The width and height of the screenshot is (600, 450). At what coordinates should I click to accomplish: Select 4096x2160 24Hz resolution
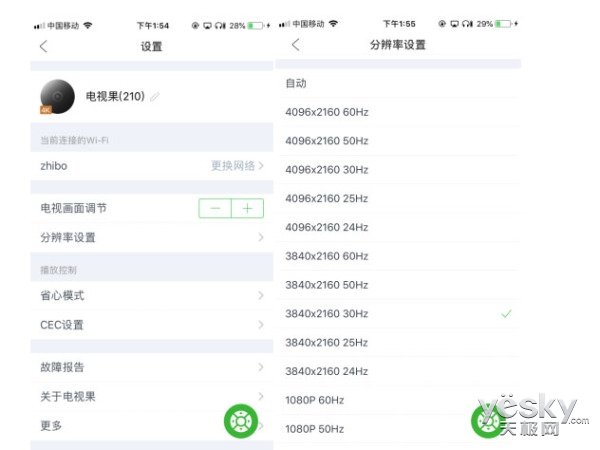coord(398,227)
